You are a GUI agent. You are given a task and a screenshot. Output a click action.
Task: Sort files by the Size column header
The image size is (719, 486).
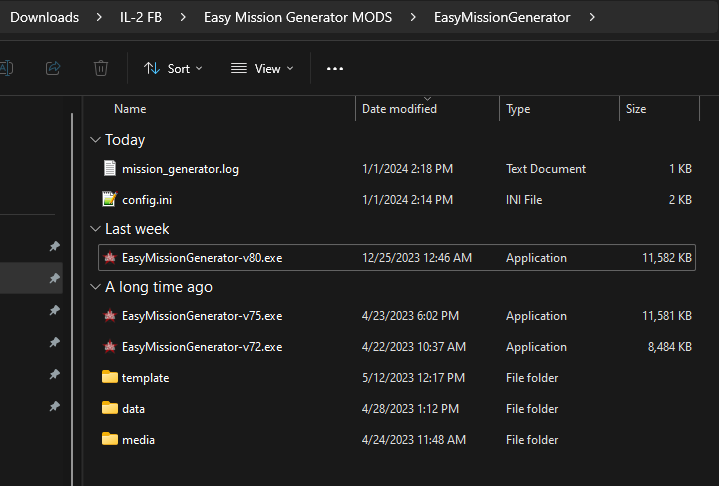coord(636,109)
